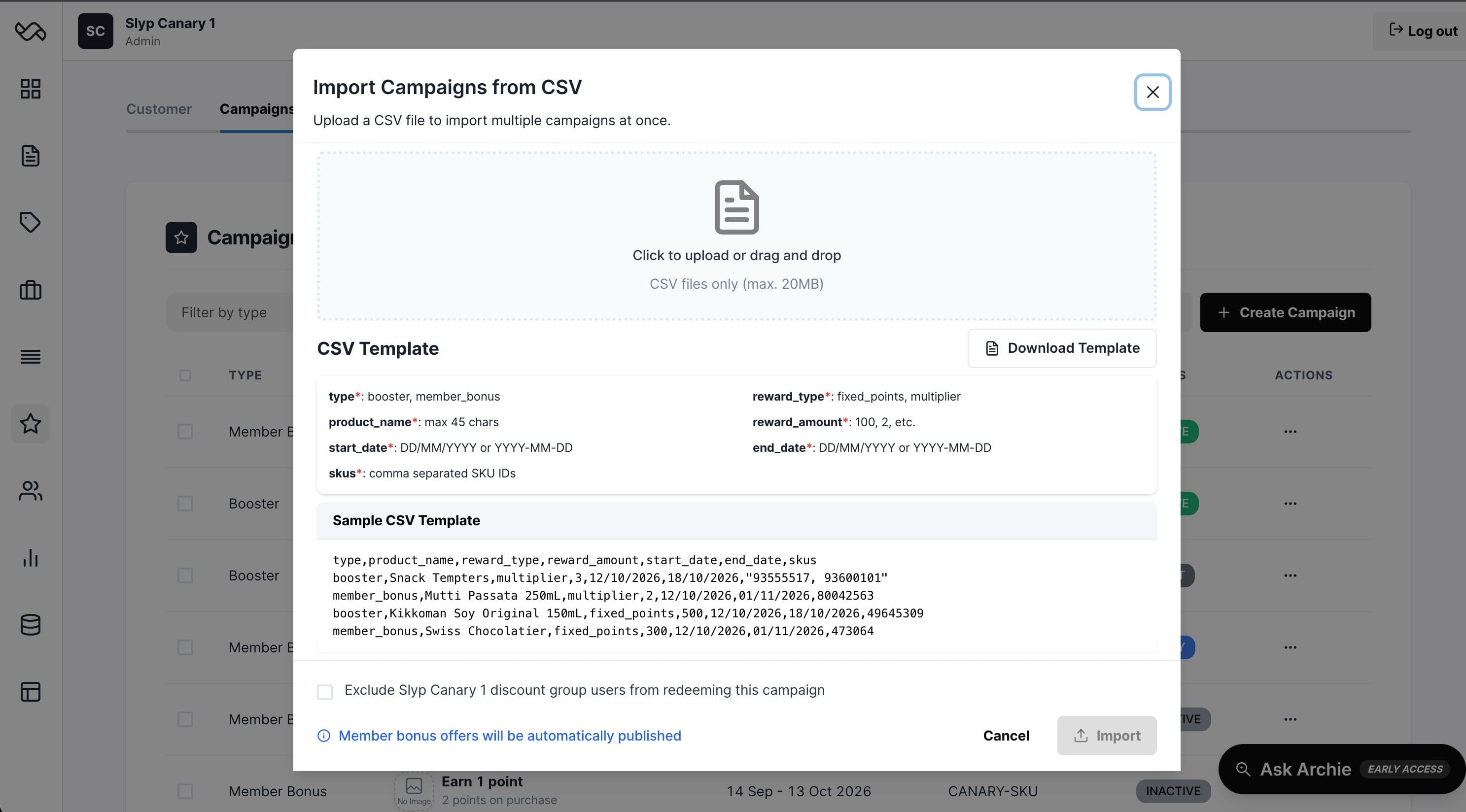Open the document page icon in sidebar

30,156
